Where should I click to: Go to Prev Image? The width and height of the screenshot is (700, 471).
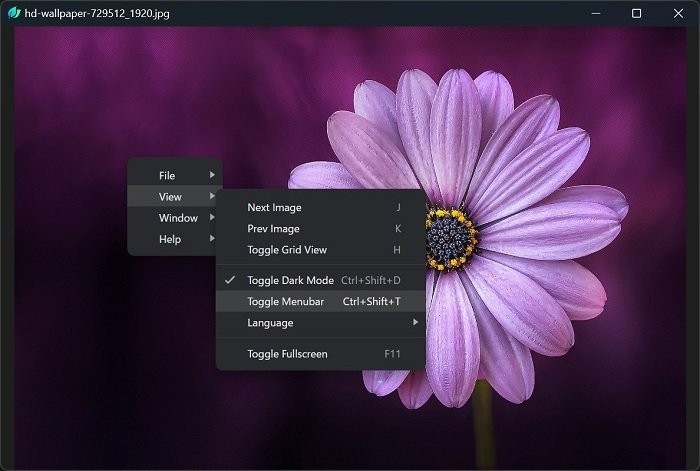[273, 229]
